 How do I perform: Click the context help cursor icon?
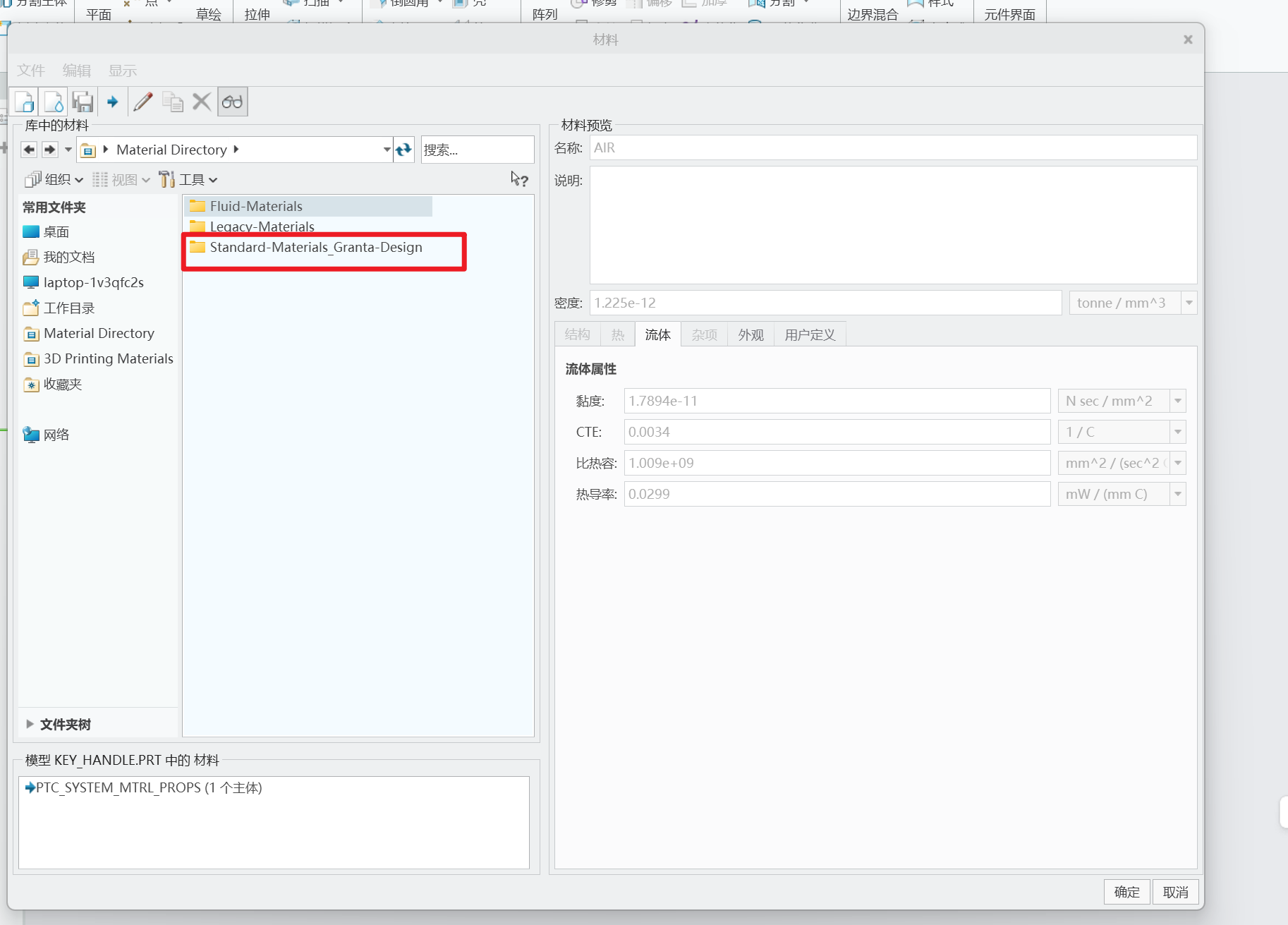click(x=520, y=179)
